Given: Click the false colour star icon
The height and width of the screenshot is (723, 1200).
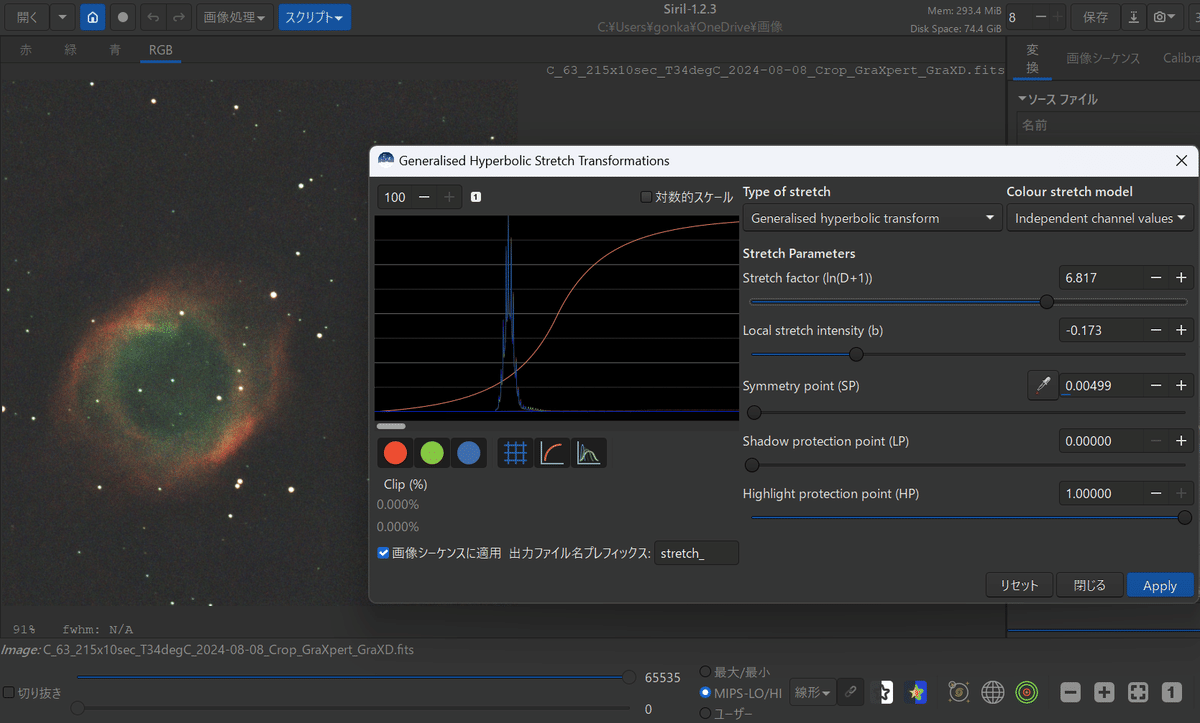Looking at the screenshot, I should (x=914, y=691).
